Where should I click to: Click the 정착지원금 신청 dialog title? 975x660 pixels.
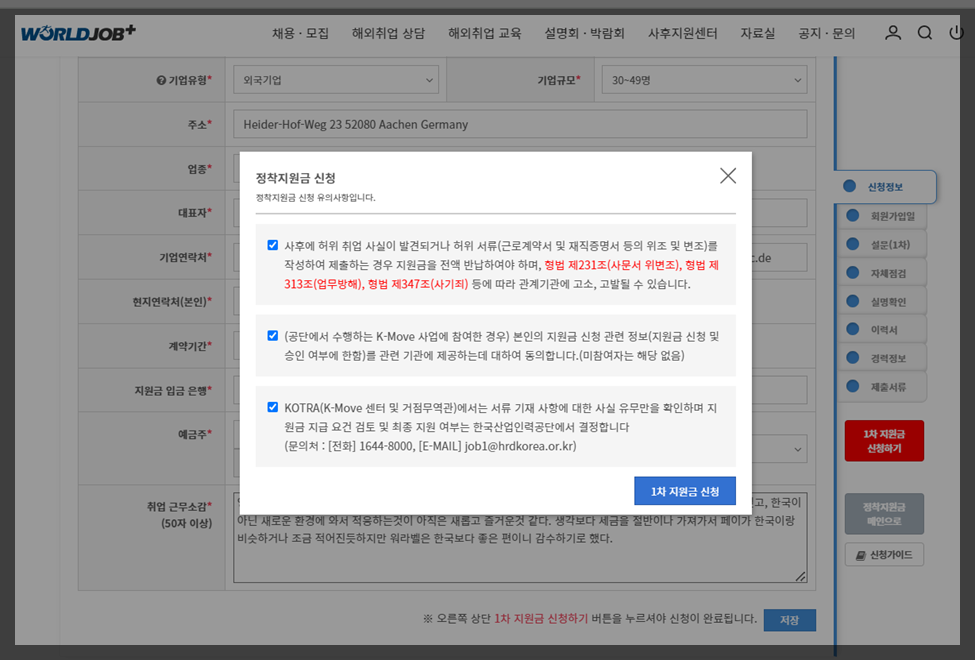coord(295,179)
